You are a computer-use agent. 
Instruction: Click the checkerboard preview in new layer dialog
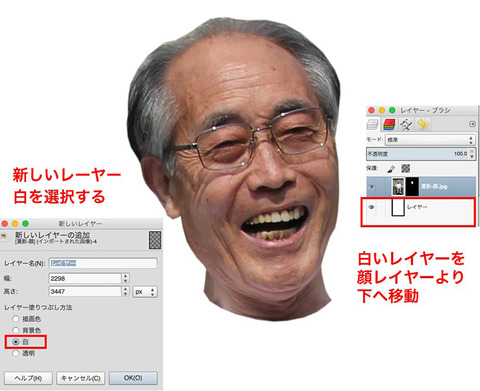155,240
